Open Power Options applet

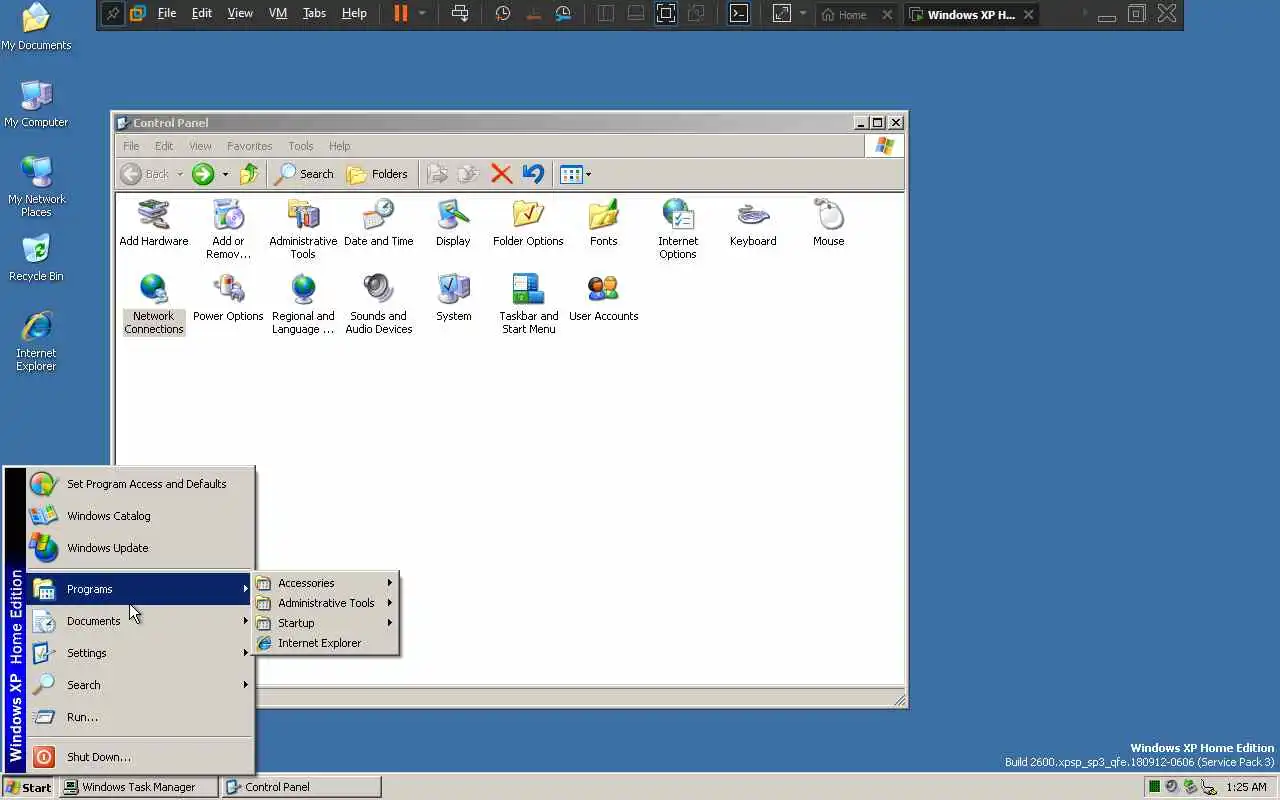[228, 297]
